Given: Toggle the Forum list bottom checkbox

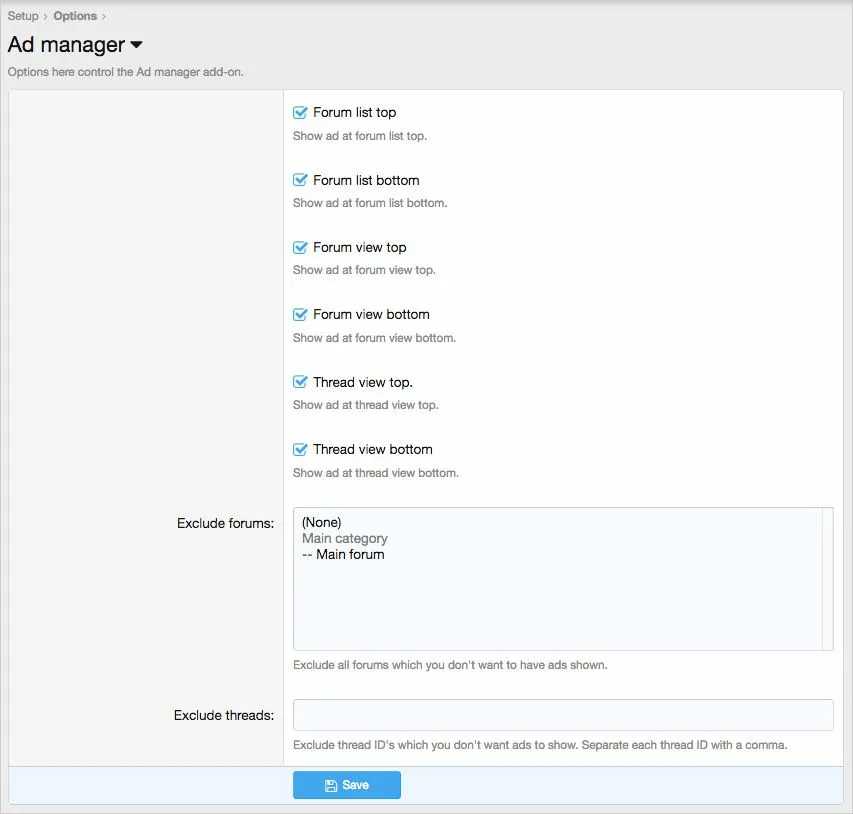Looking at the screenshot, I should point(300,180).
